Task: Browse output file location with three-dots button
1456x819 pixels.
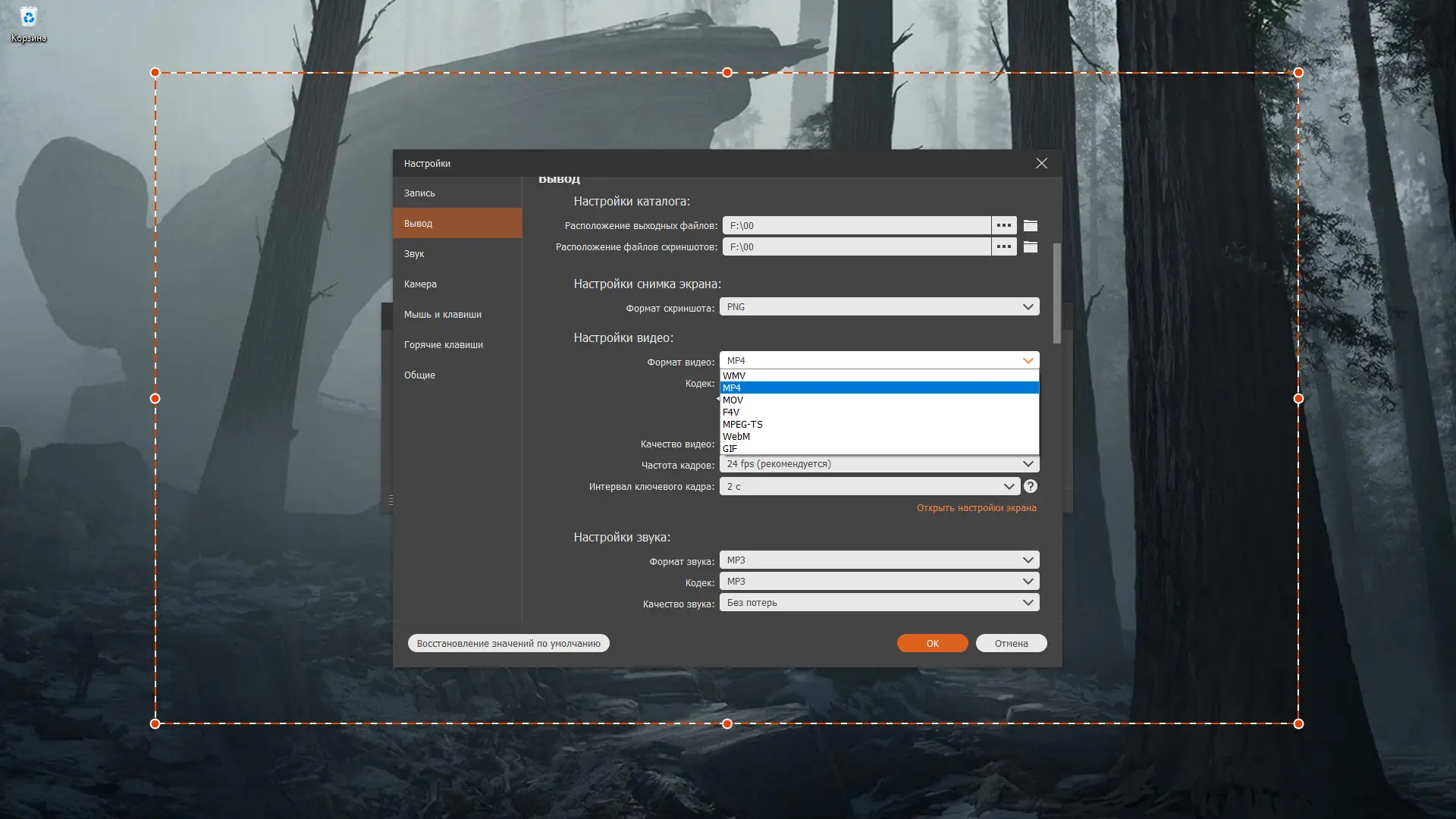Action: [1003, 225]
